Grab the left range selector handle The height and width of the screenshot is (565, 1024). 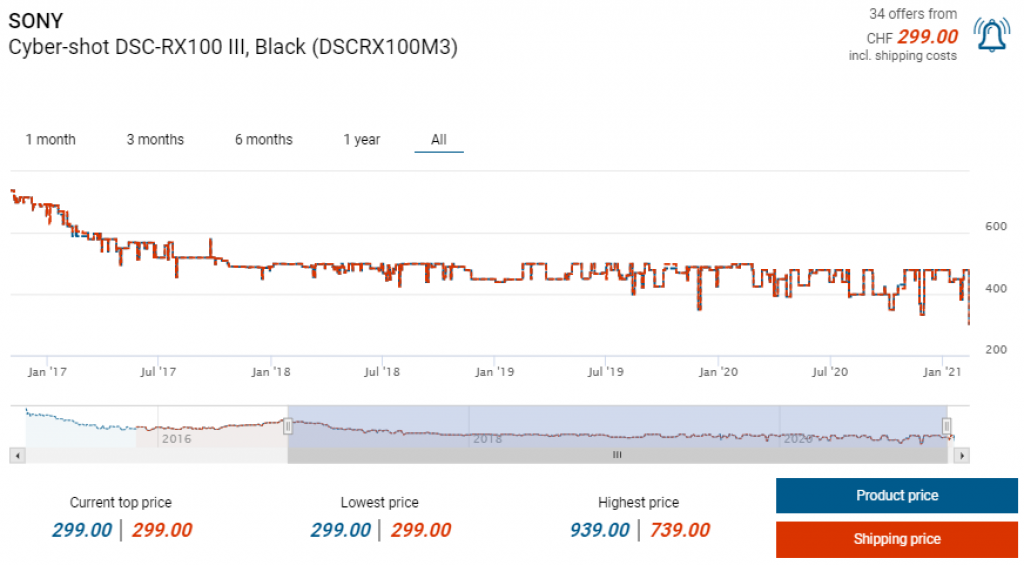(287, 427)
